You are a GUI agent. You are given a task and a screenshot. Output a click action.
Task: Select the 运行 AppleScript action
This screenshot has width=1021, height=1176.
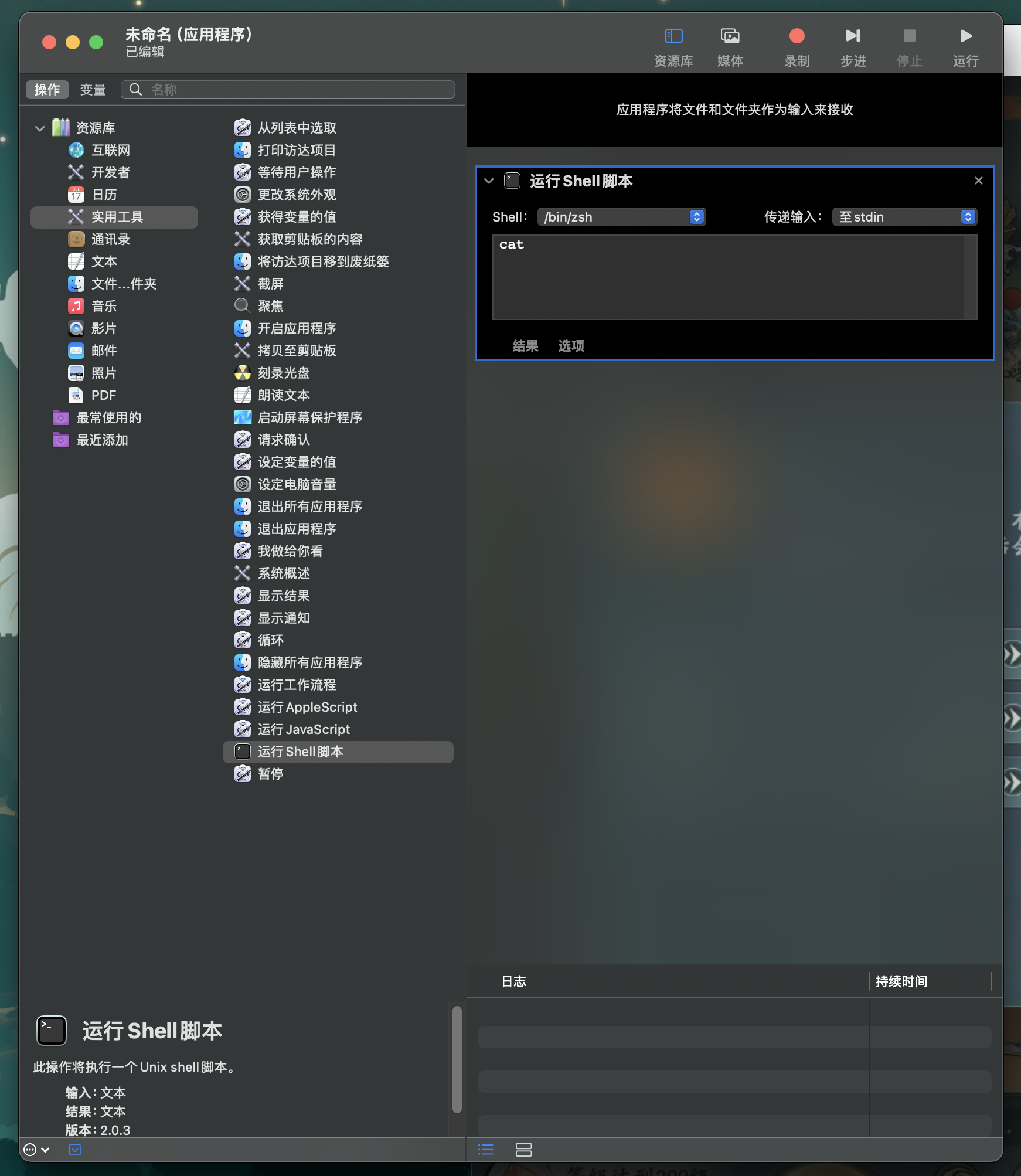click(x=307, y=707)
